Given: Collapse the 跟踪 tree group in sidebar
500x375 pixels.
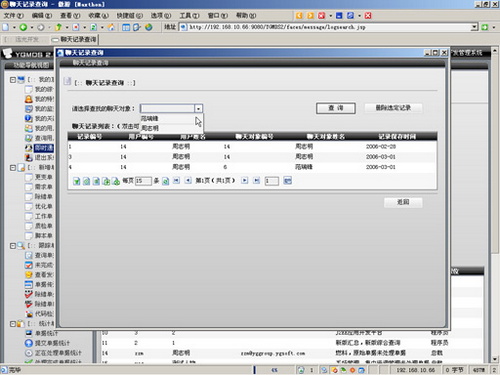Looking at the screenshot, I should click(13, 246).
